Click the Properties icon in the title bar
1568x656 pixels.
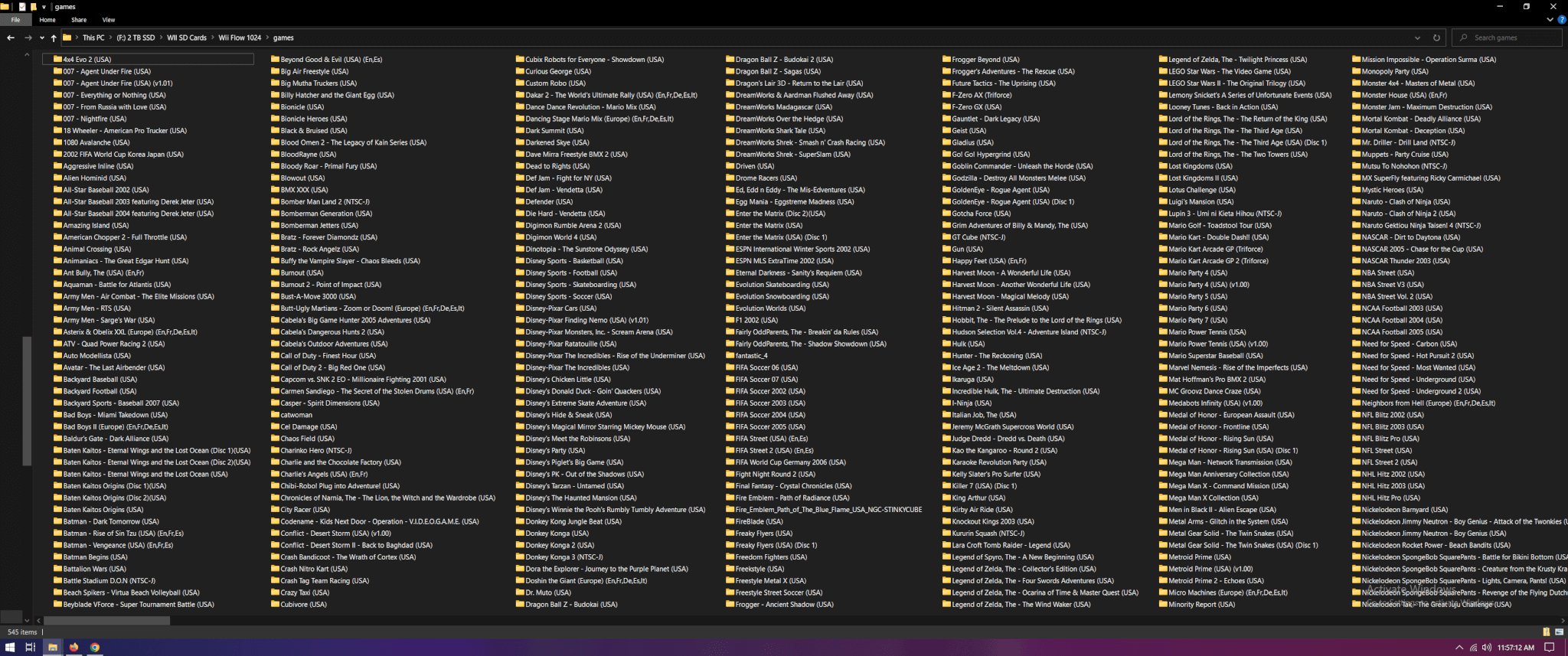pos(22,7)
